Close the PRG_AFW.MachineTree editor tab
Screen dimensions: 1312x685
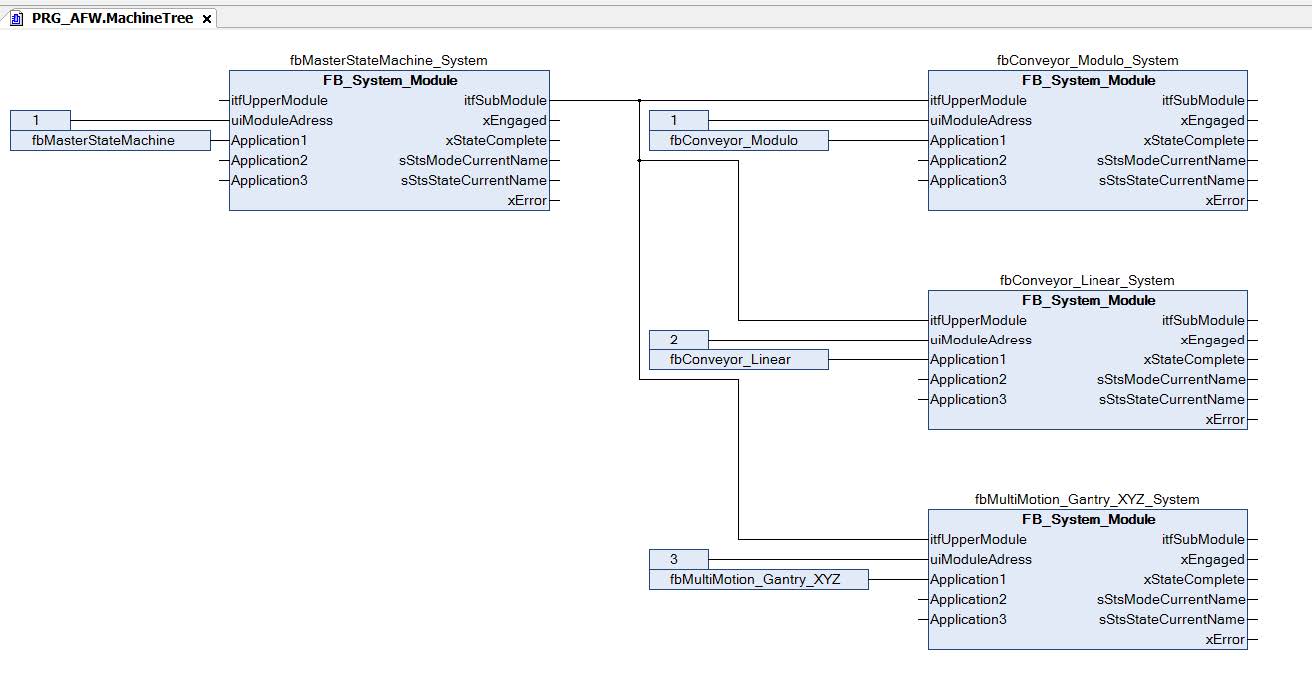pyautogui.click(x=207, y=19)
